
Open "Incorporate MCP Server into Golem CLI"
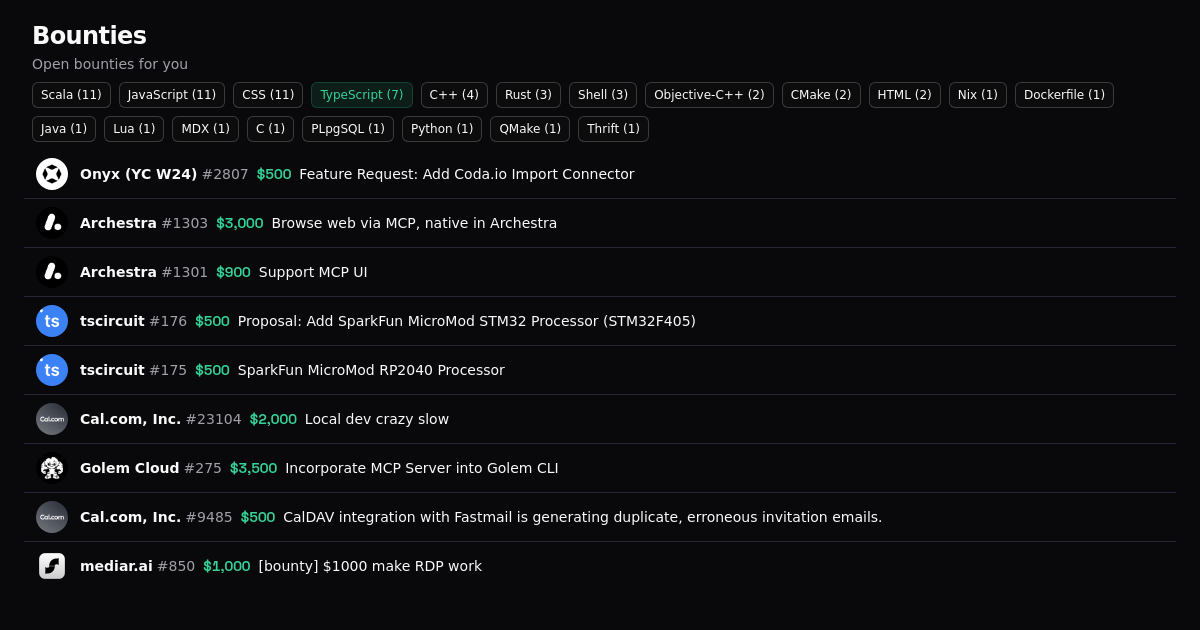click(x=421, y=468)
